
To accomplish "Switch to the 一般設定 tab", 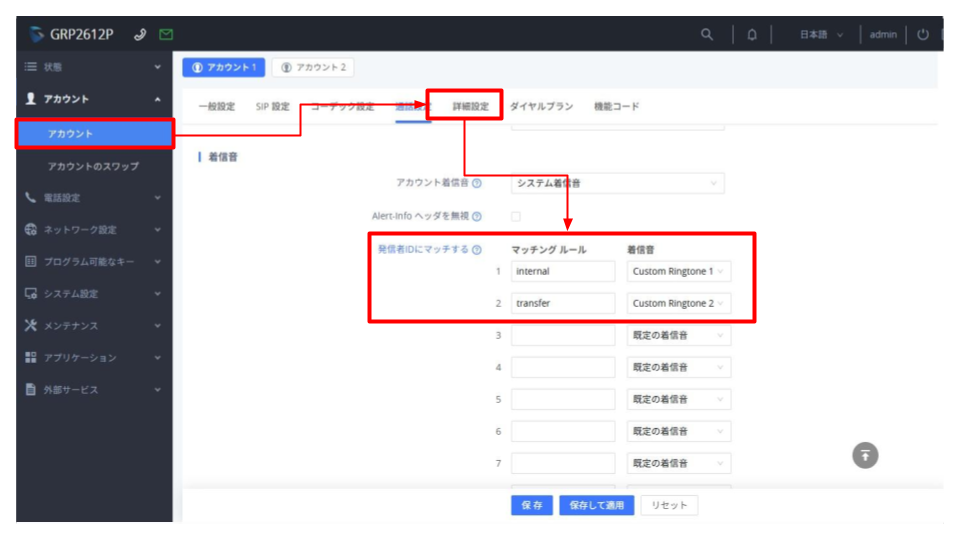I will pos(217,107).
